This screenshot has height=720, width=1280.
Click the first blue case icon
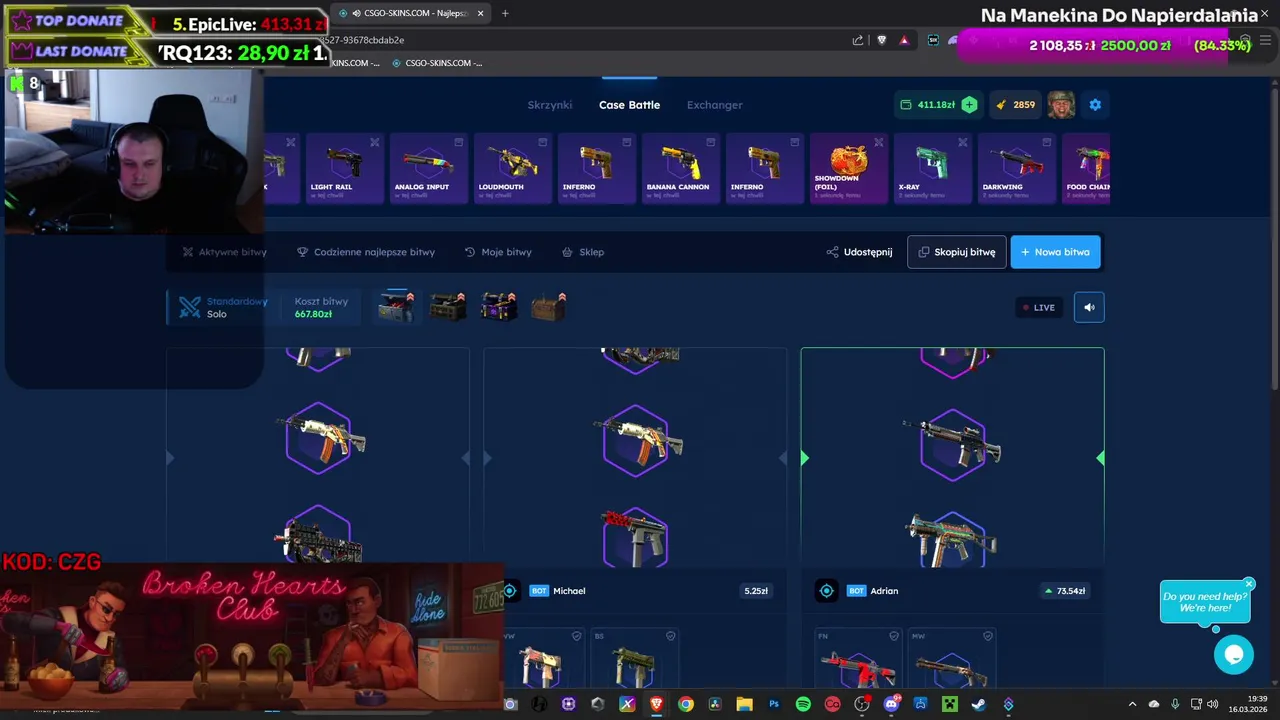click(x=396, y=307)
